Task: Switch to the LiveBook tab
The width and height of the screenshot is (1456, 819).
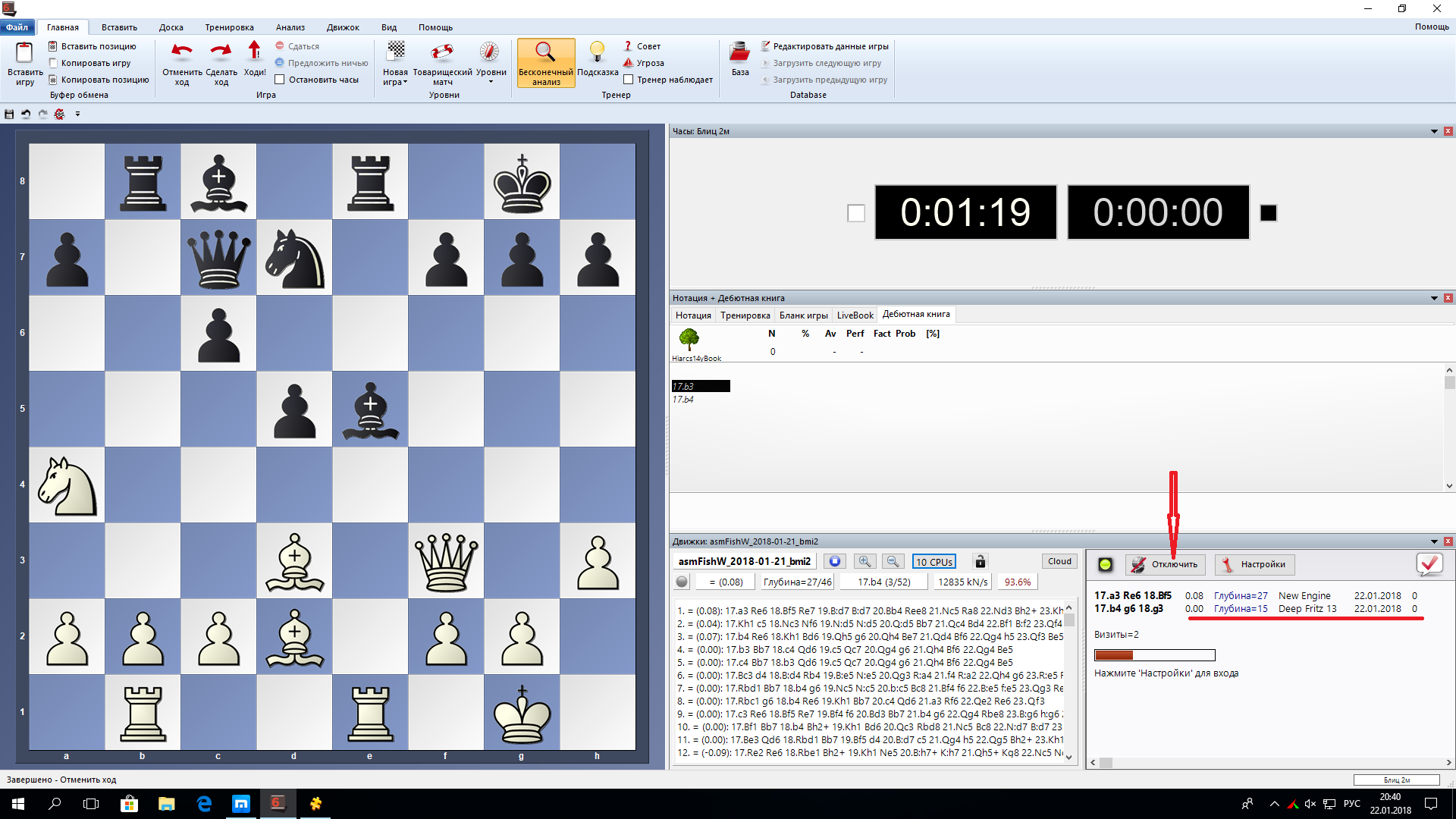Action: (855, 315)
